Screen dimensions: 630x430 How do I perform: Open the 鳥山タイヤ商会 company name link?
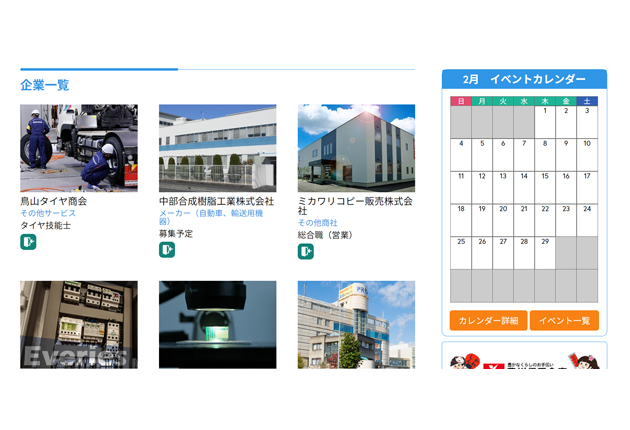pos(53,201)
